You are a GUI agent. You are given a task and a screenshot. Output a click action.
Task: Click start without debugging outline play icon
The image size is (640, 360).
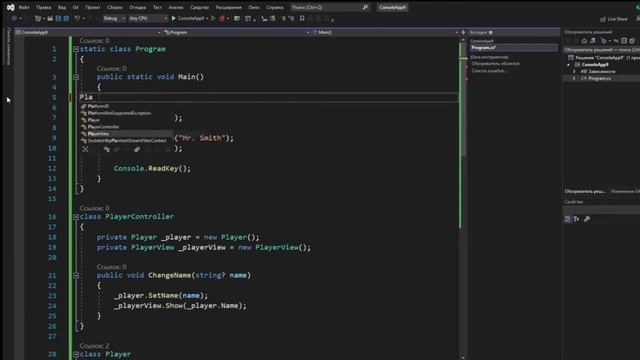tap(213, 18)
